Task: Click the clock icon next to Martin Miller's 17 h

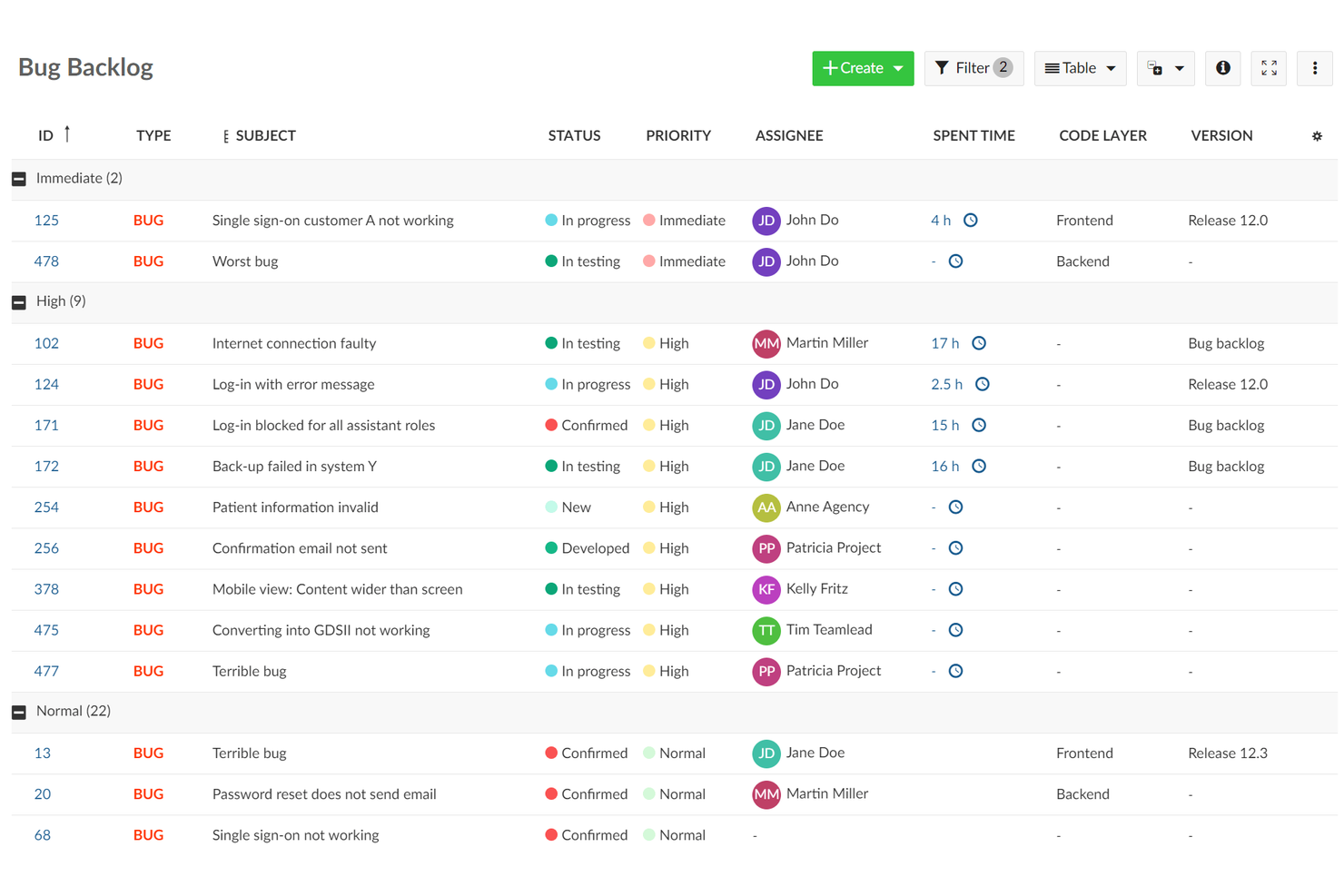Action: coord(979,343)
